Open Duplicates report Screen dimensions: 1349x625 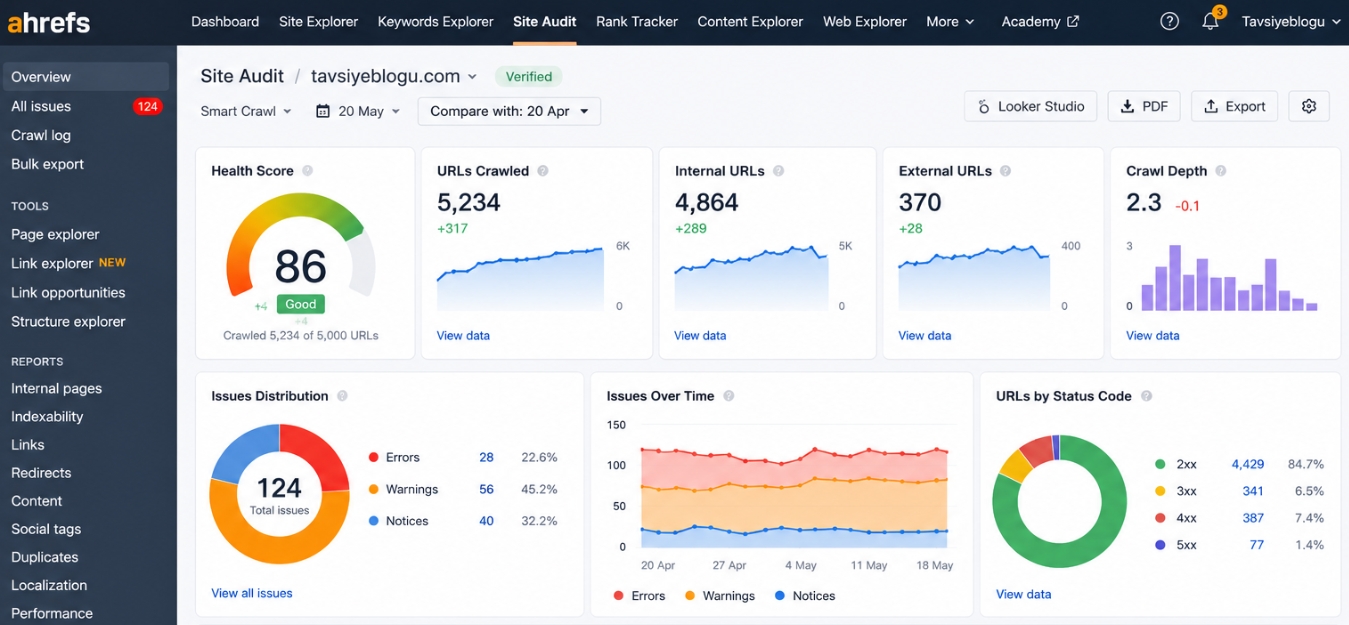pos(45,557)
